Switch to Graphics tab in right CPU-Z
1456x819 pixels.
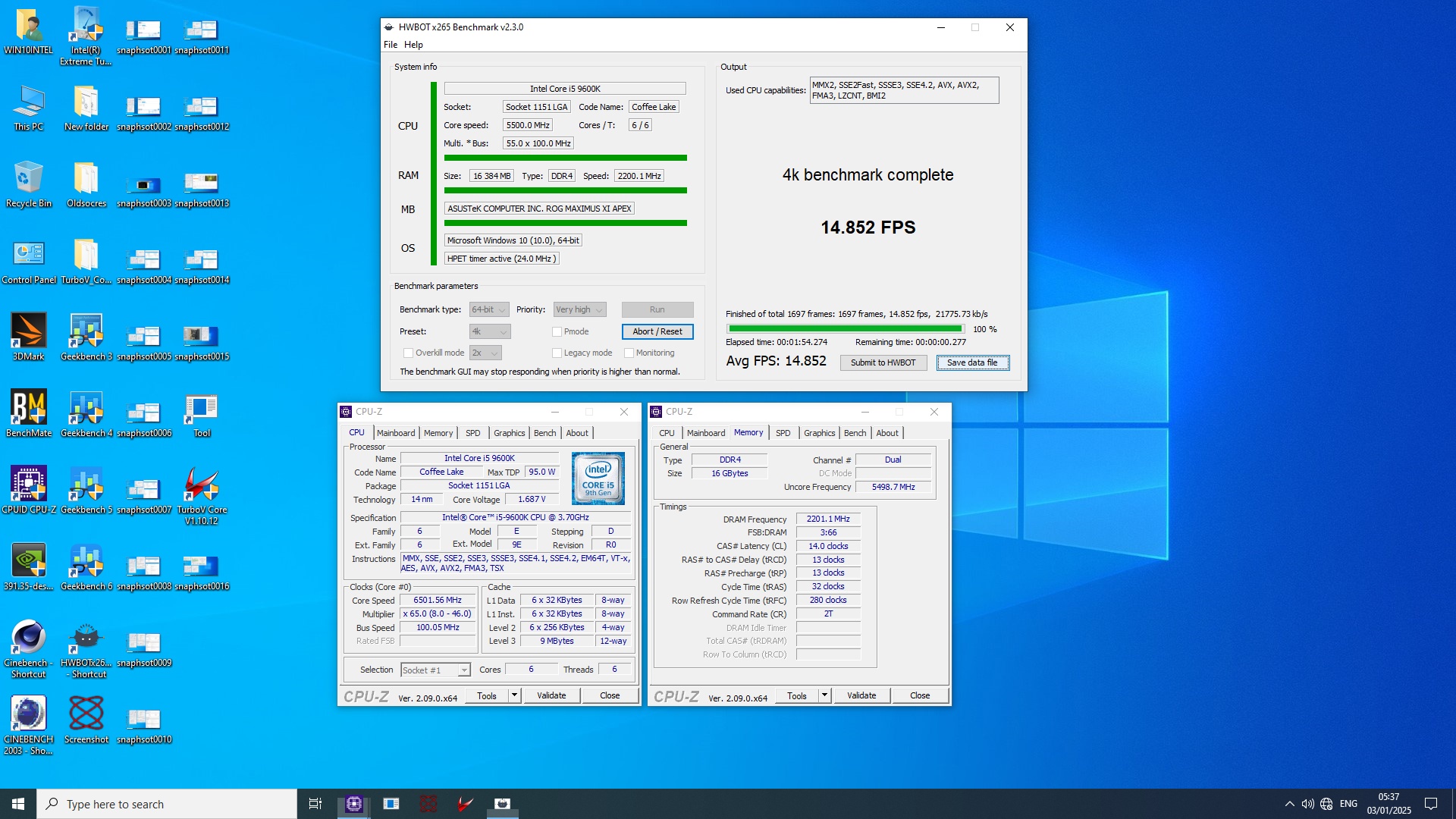pyautogui.click(x=819, y=433)
